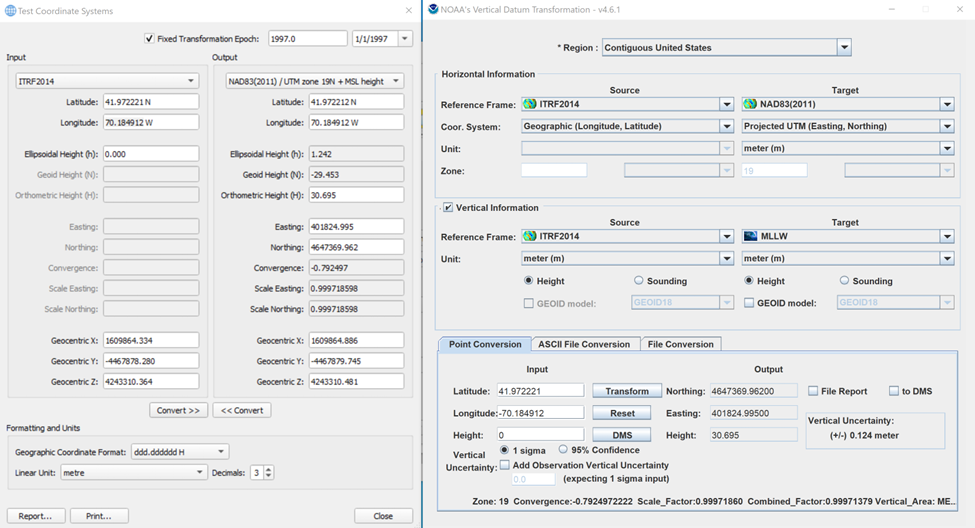This screenshot has width=975, height=528.
Task: Choose Sounding for the vertical source
Action: 639,281
